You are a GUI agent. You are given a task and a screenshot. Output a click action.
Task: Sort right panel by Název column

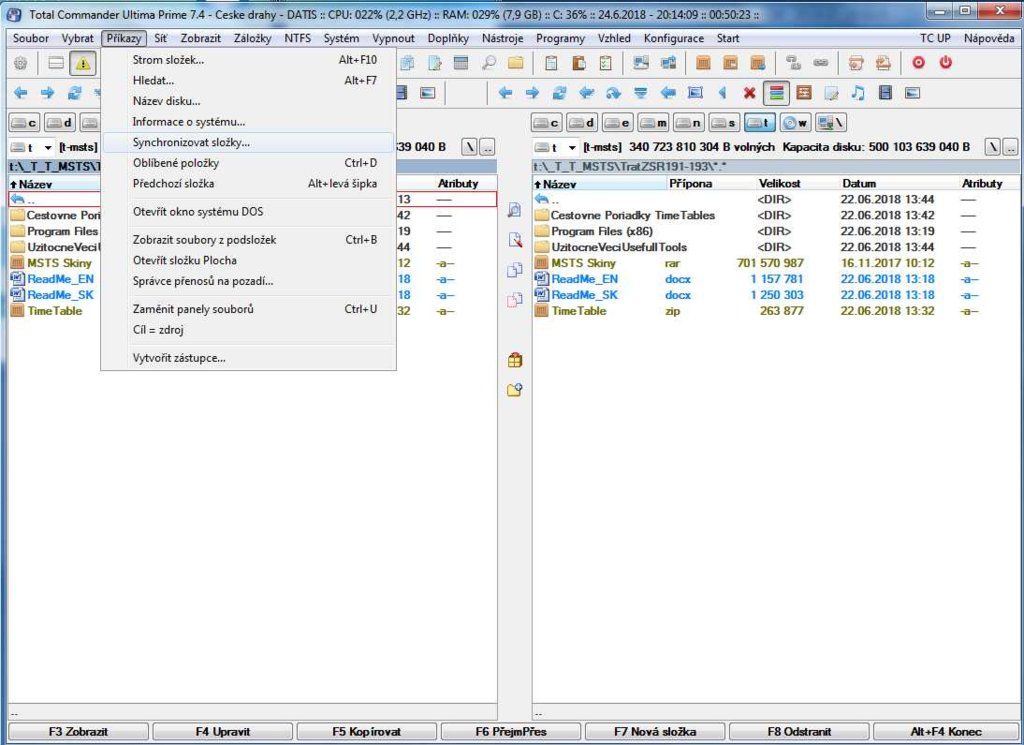pyautogui.click(x=600, y=183)
